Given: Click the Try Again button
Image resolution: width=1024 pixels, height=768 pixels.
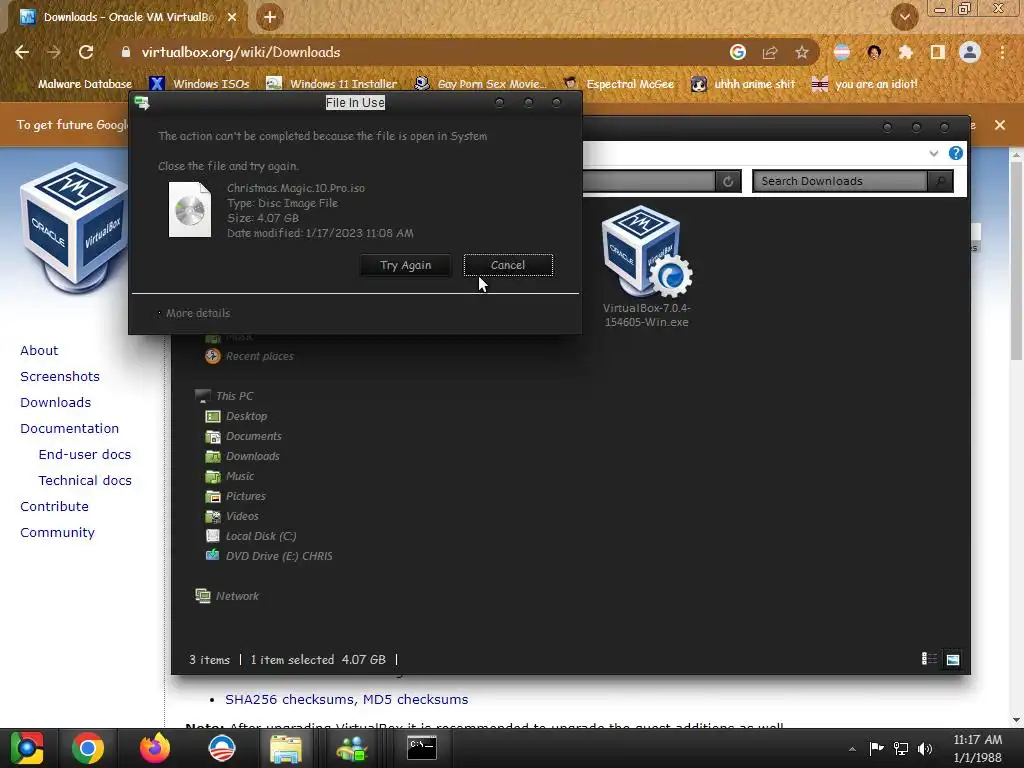Looking at the screenshot, I should 406,265.
